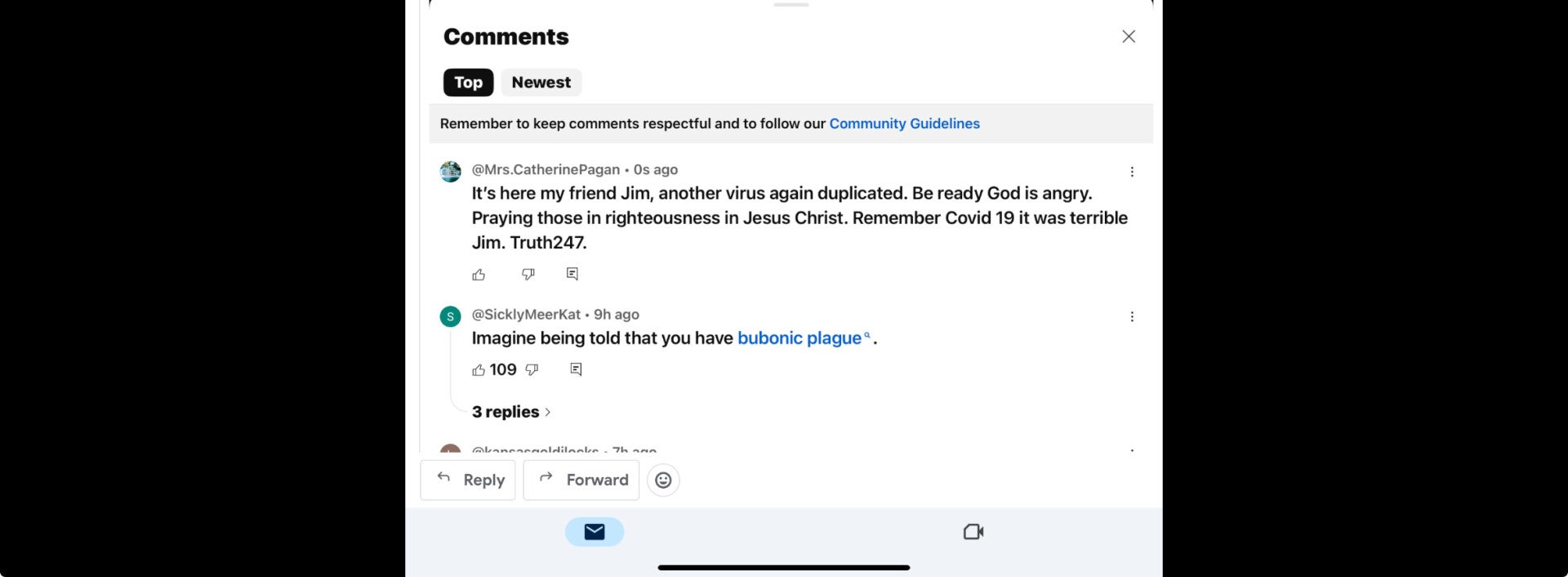Viewport: 1568px width, 577px height.
Task: Open Mrs.CatherinePagan's profile avatar
Action: click(451, 172)
